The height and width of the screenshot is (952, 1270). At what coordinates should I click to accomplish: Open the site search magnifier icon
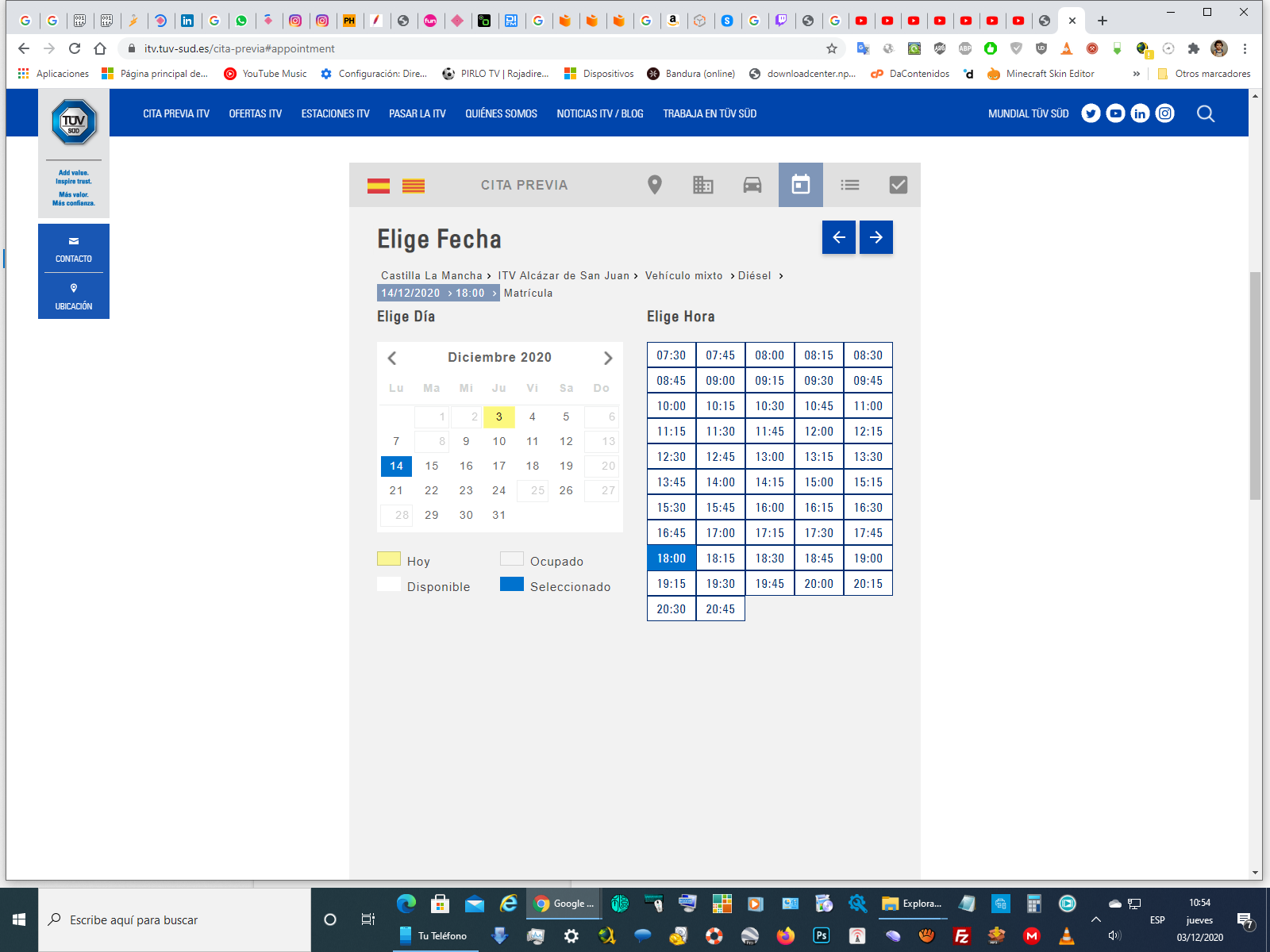coord(1205,113)
